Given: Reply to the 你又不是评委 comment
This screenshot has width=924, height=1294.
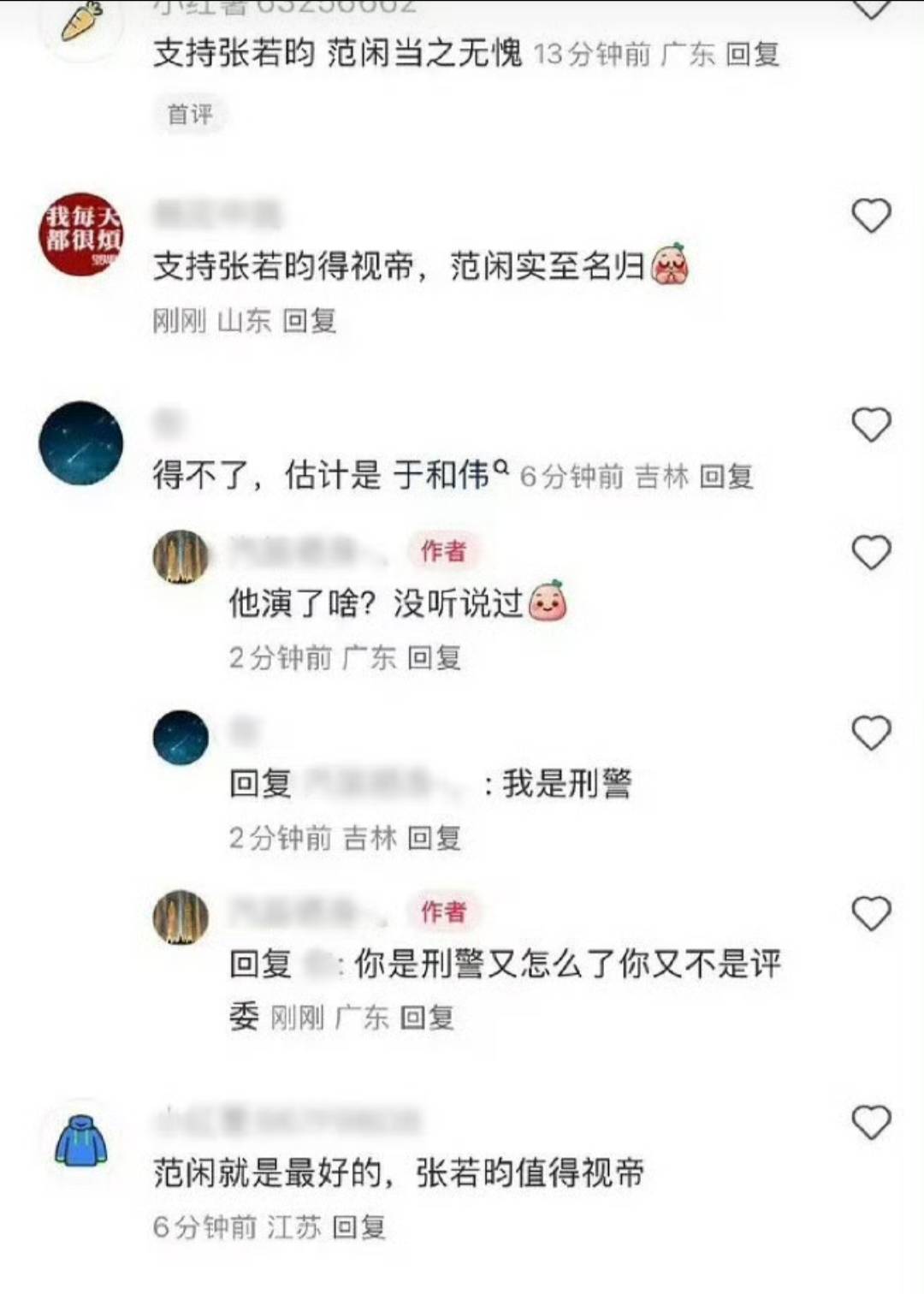Looking at the screenshot, I should pos(428,1018).
